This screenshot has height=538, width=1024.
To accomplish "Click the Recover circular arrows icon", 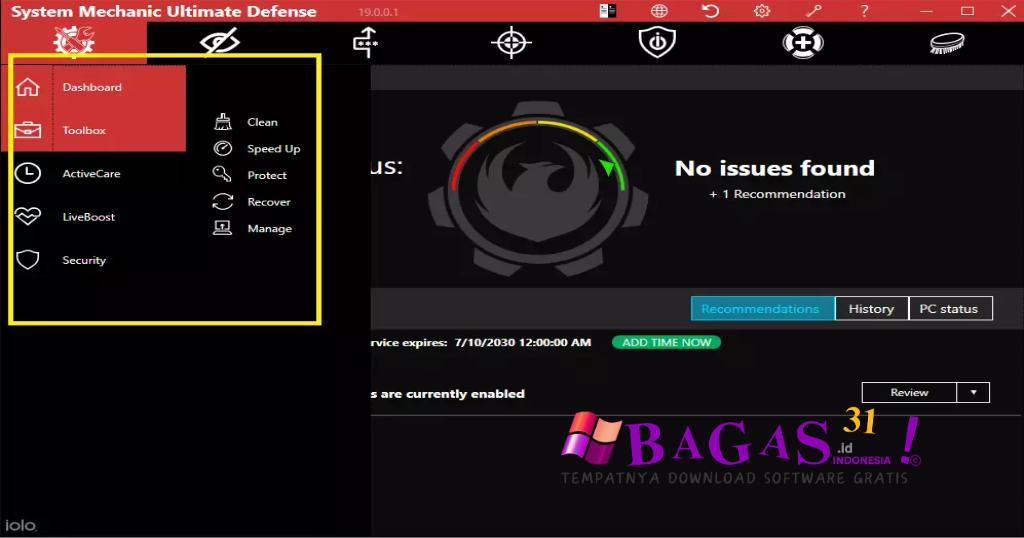I will pos(223,202).
